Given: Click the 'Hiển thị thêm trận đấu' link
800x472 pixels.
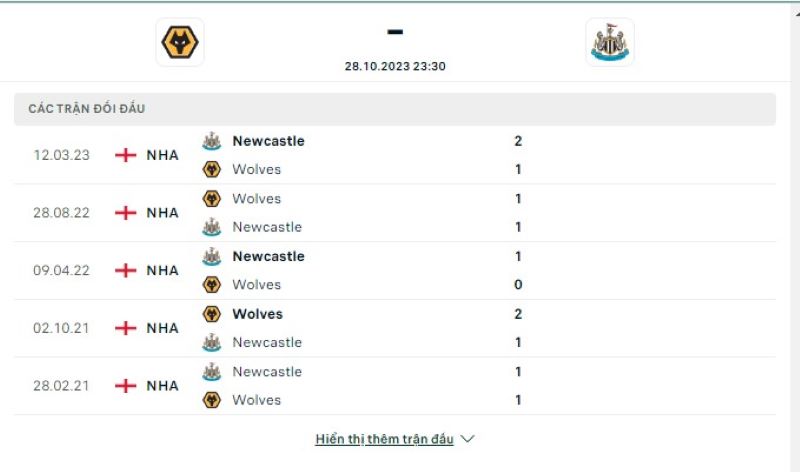Looking at the screenshot, I should click(384, 439).
